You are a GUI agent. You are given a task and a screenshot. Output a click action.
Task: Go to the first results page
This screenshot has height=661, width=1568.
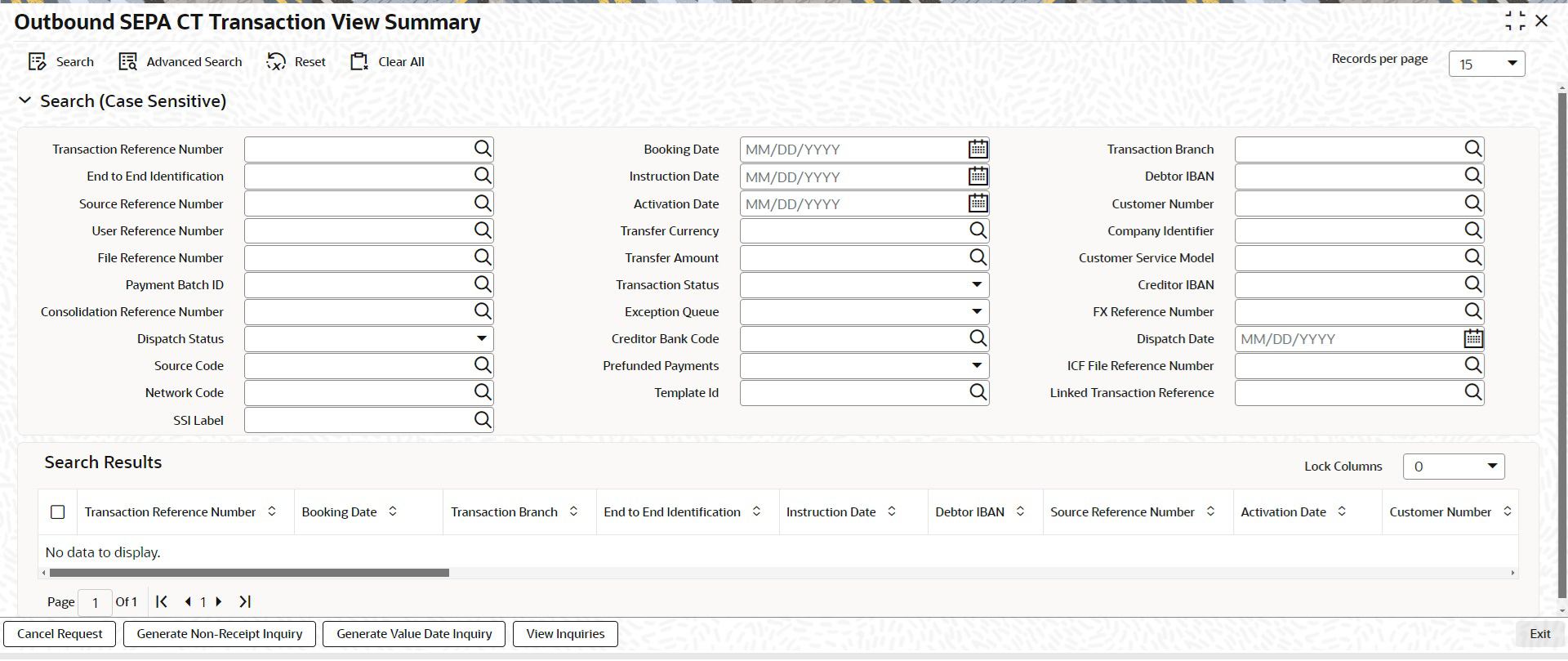pos(162,602)
